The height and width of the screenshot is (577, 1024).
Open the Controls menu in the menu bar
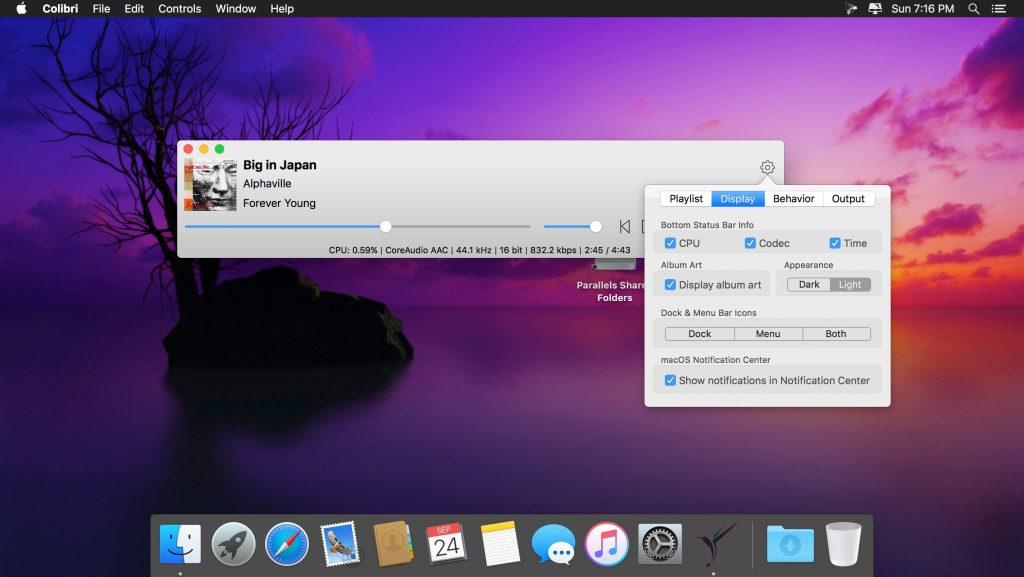180,9
